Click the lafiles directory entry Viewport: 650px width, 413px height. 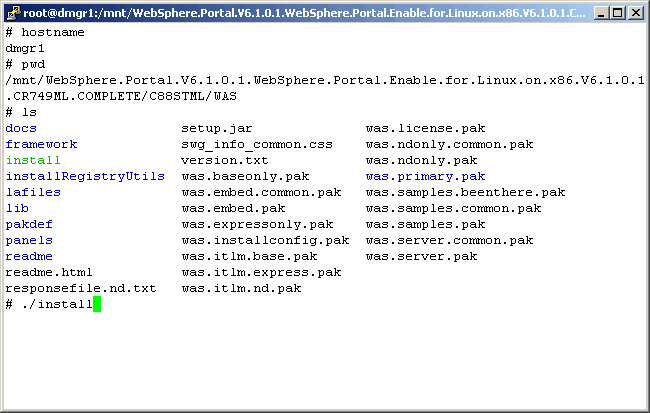(x=33, y=192)
